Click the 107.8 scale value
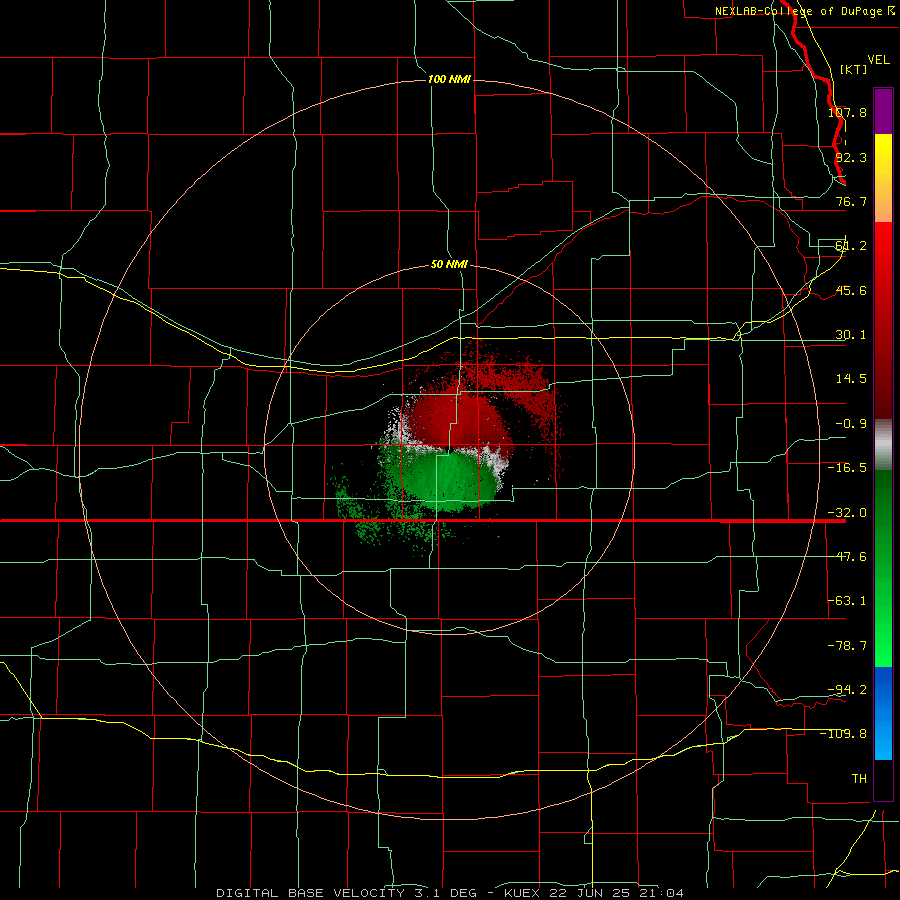 coord(847,112)
